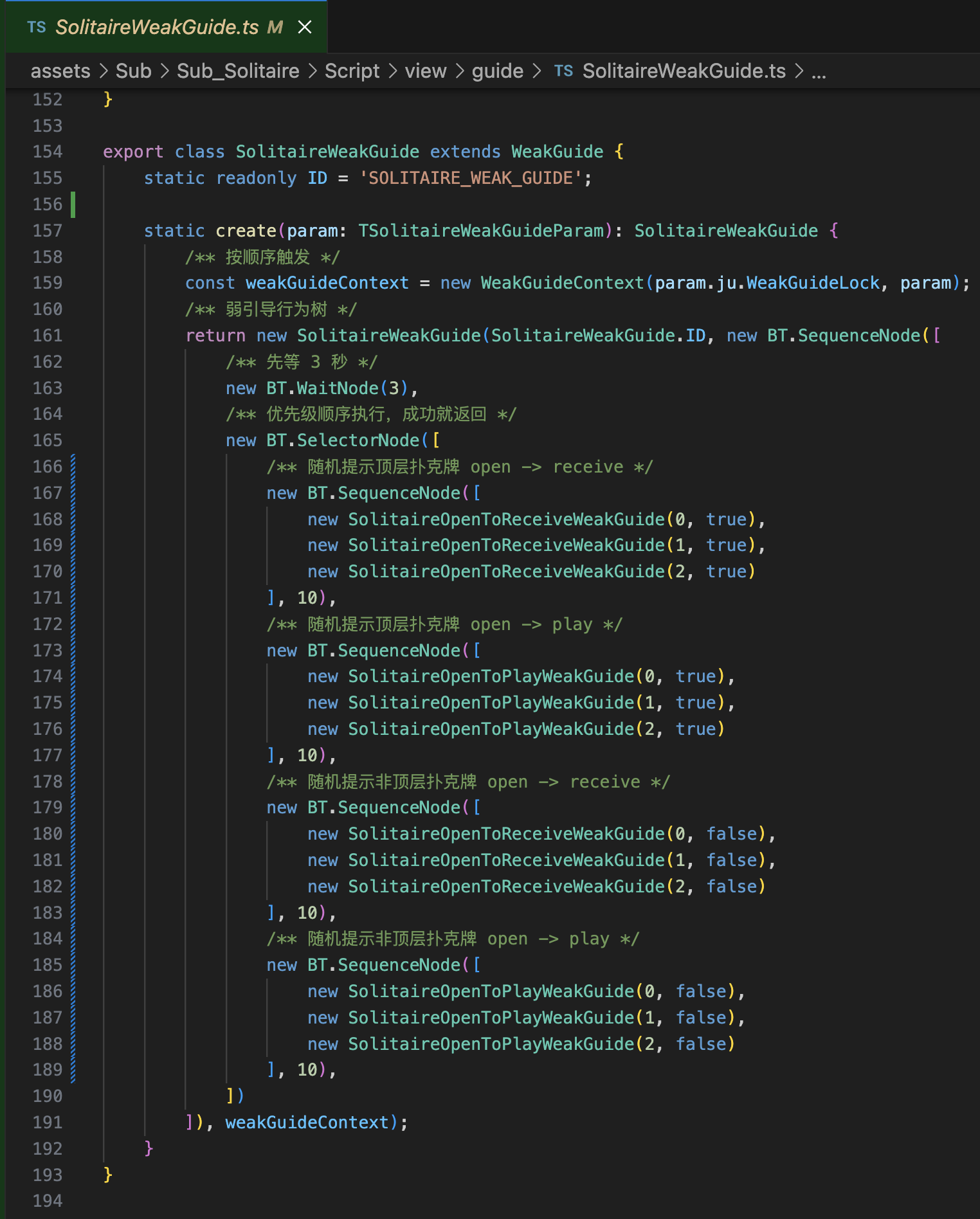
Task: Click 'WeakGuideLock' property on line 159
Action: pyautogui.click(x=813, y=283)
